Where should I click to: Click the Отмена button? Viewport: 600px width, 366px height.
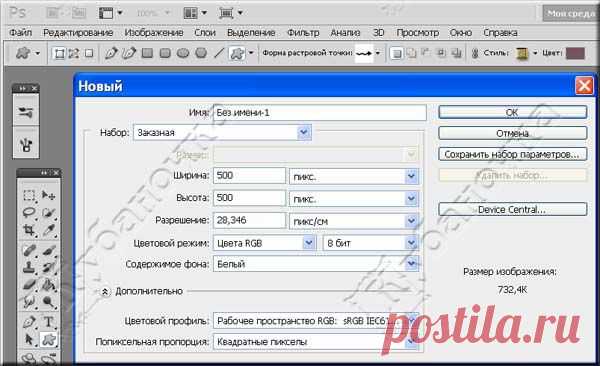pos(512,133)
